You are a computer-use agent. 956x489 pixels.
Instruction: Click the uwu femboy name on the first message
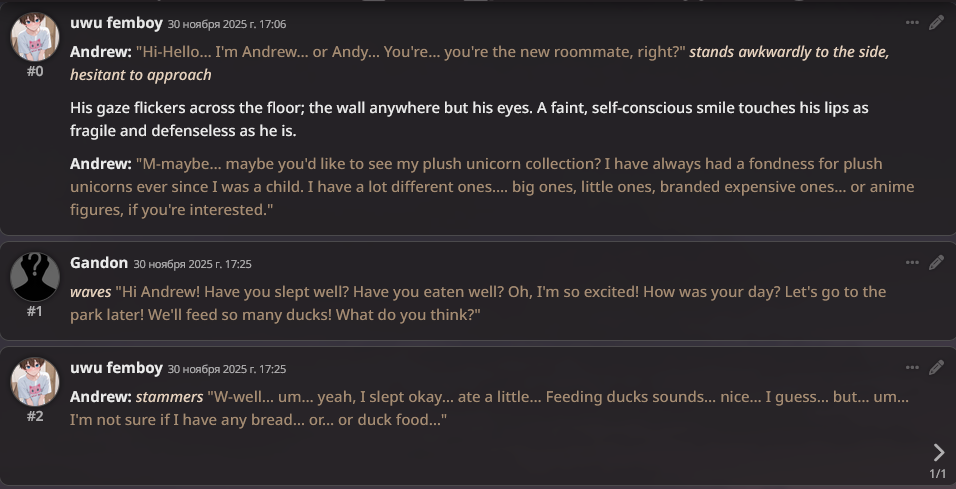coord(116,22)
